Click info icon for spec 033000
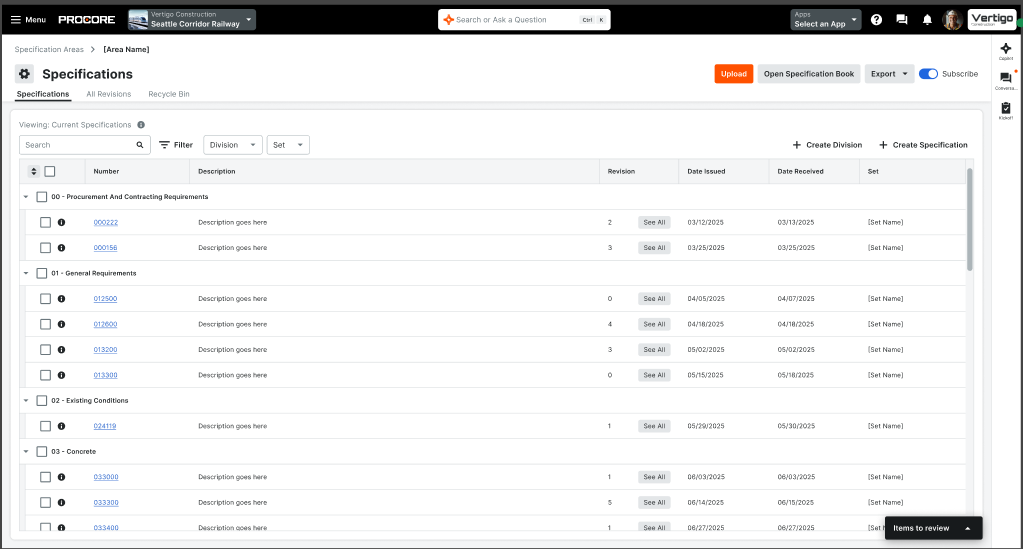 61,477
